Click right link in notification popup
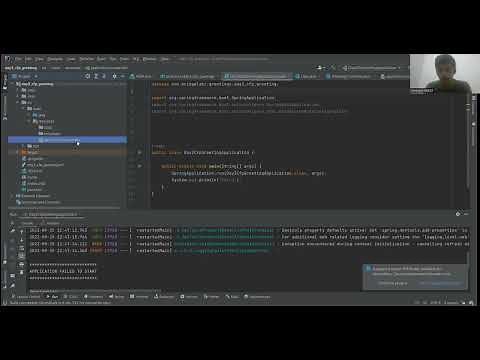Screen dimensions: 480x360 click(x=440, y=283)
